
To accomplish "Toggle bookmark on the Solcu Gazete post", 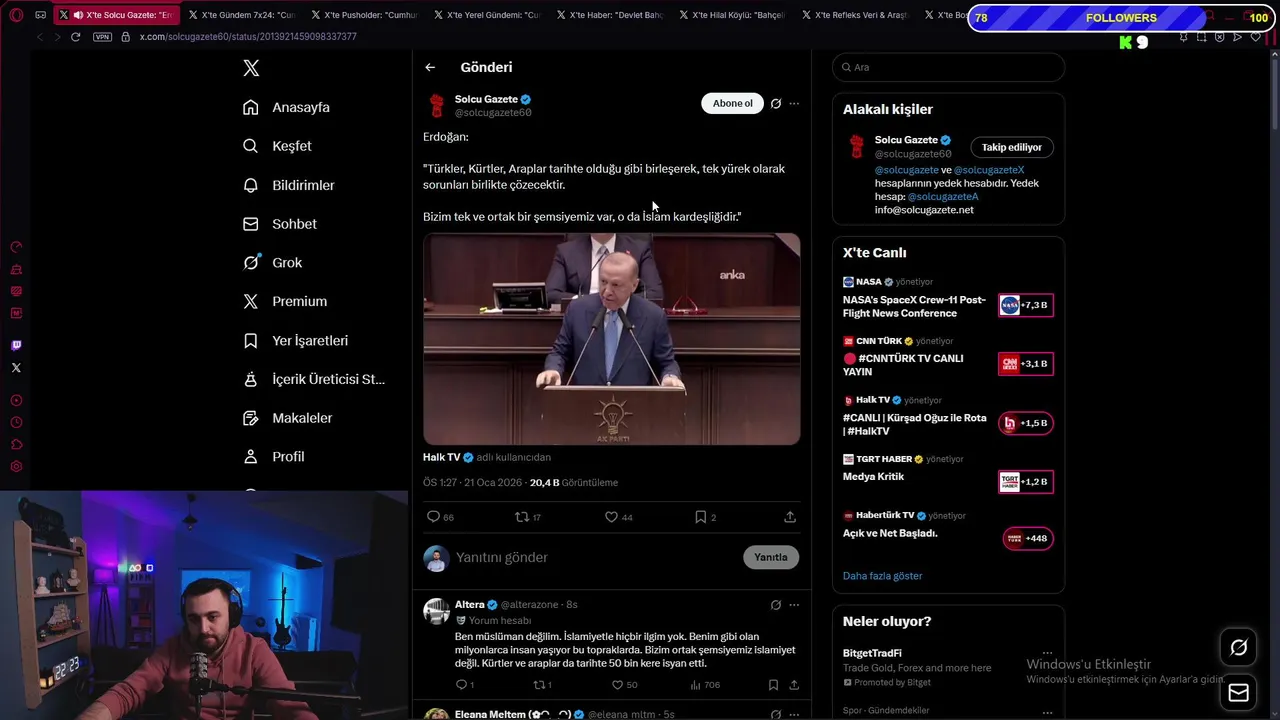I will coord(701,517).
